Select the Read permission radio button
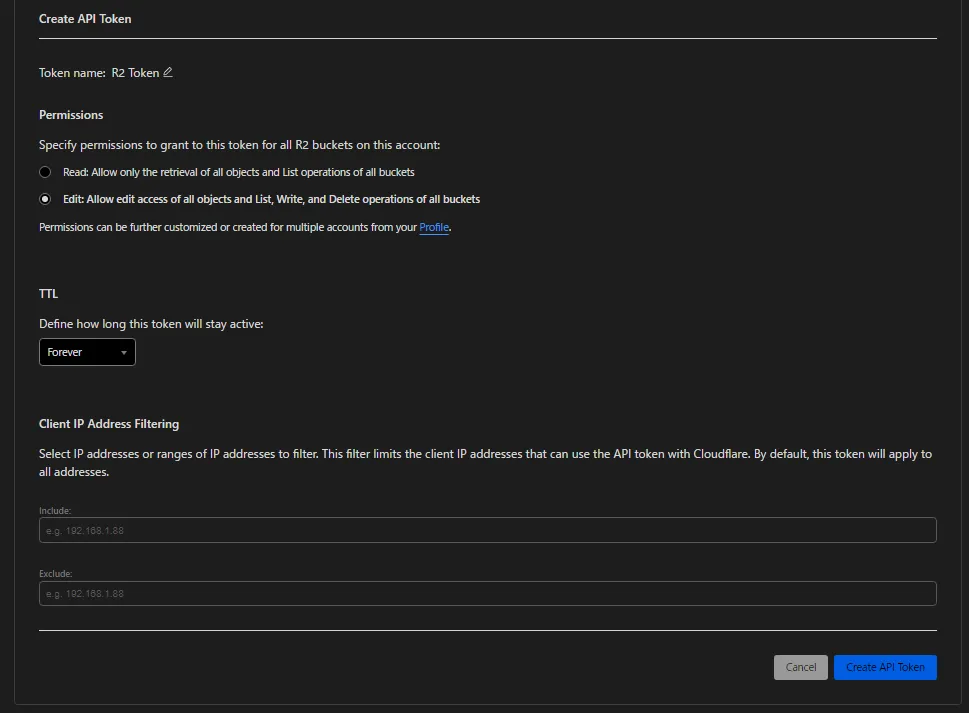Screen dimensions: 969x713 point(45,172)
